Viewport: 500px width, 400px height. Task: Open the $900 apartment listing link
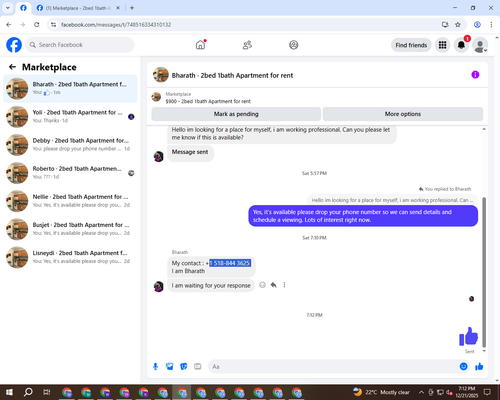(x=208, y=101)
